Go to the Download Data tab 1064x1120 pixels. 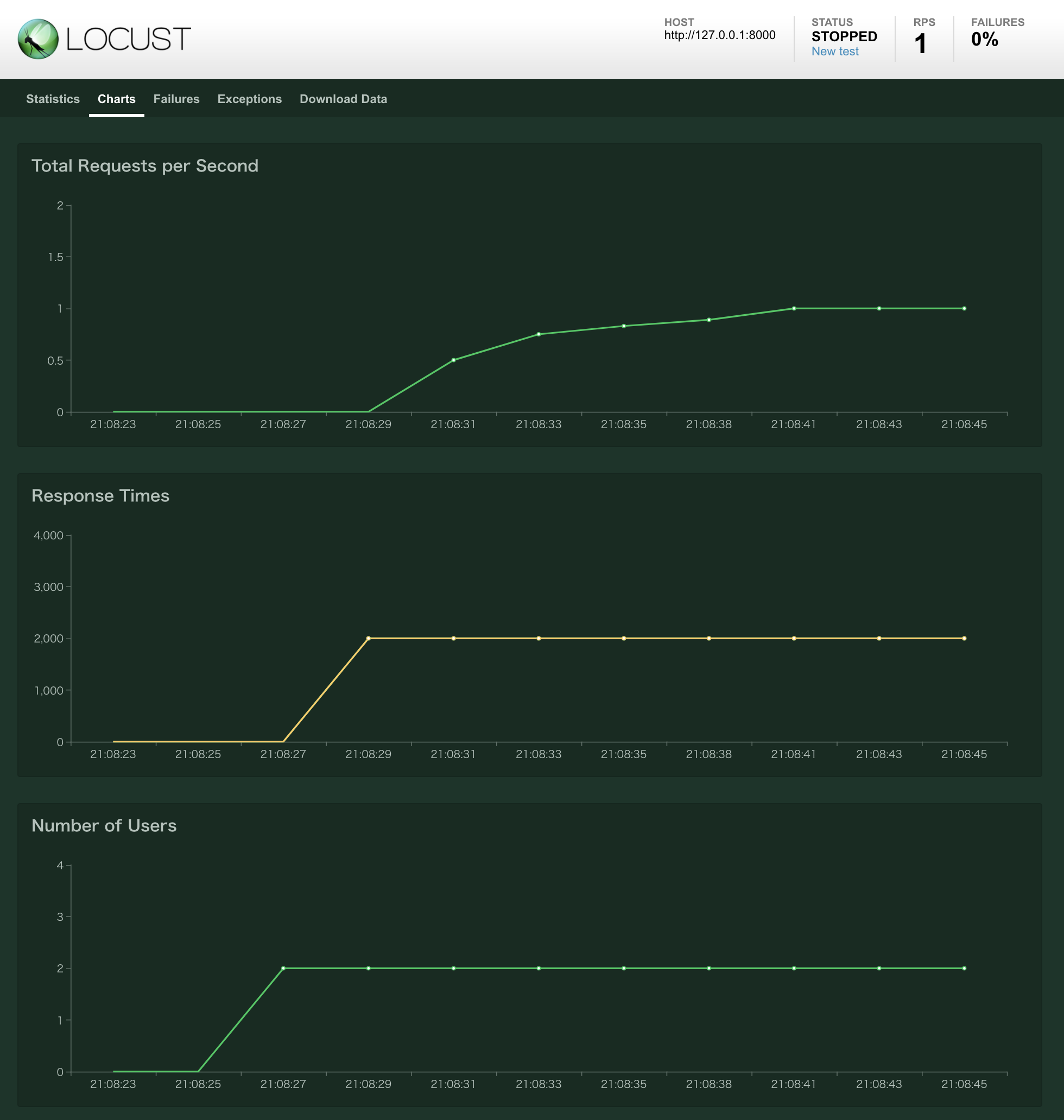pos(343,99)
